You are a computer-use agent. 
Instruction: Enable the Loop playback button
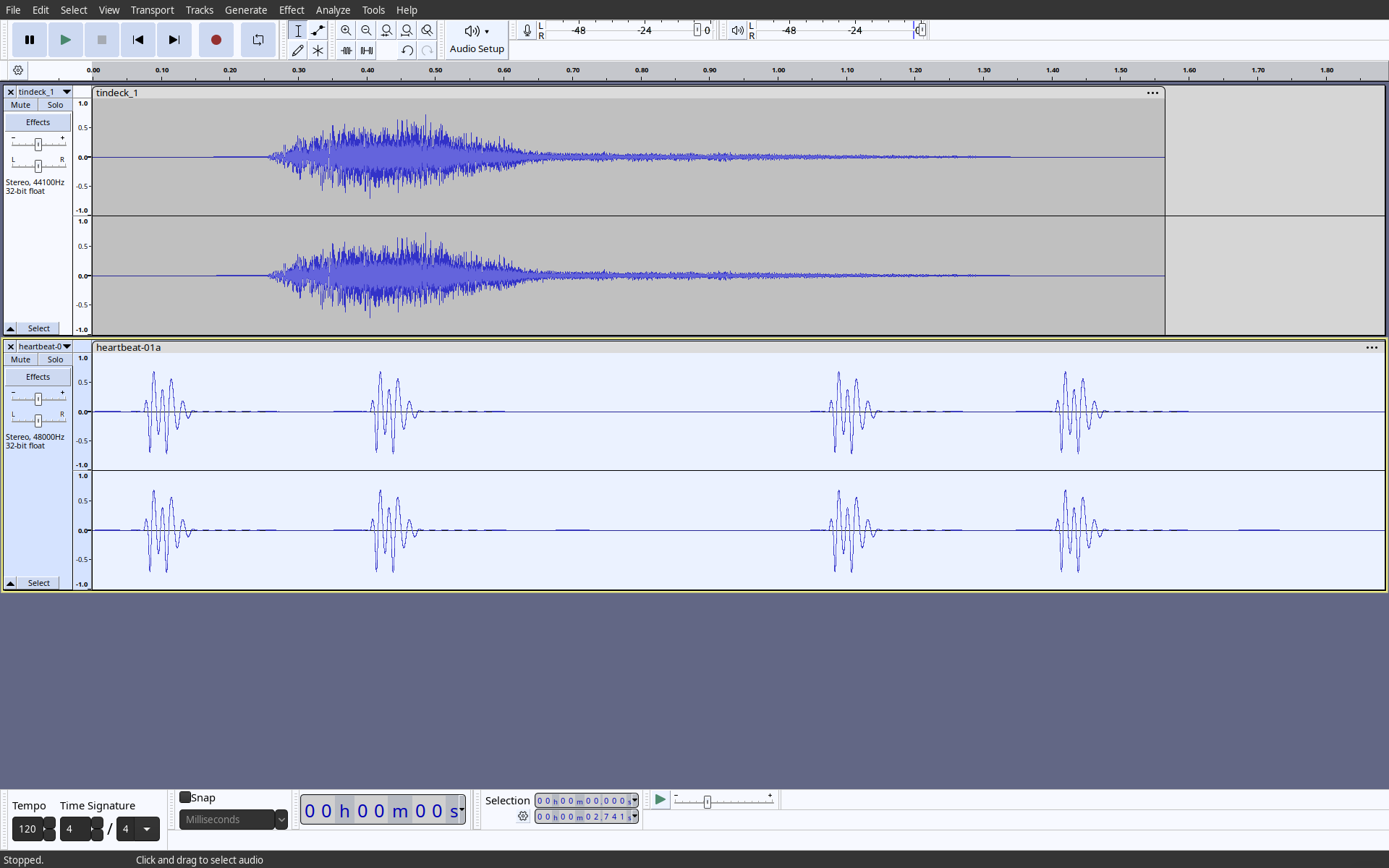point(258,40)
